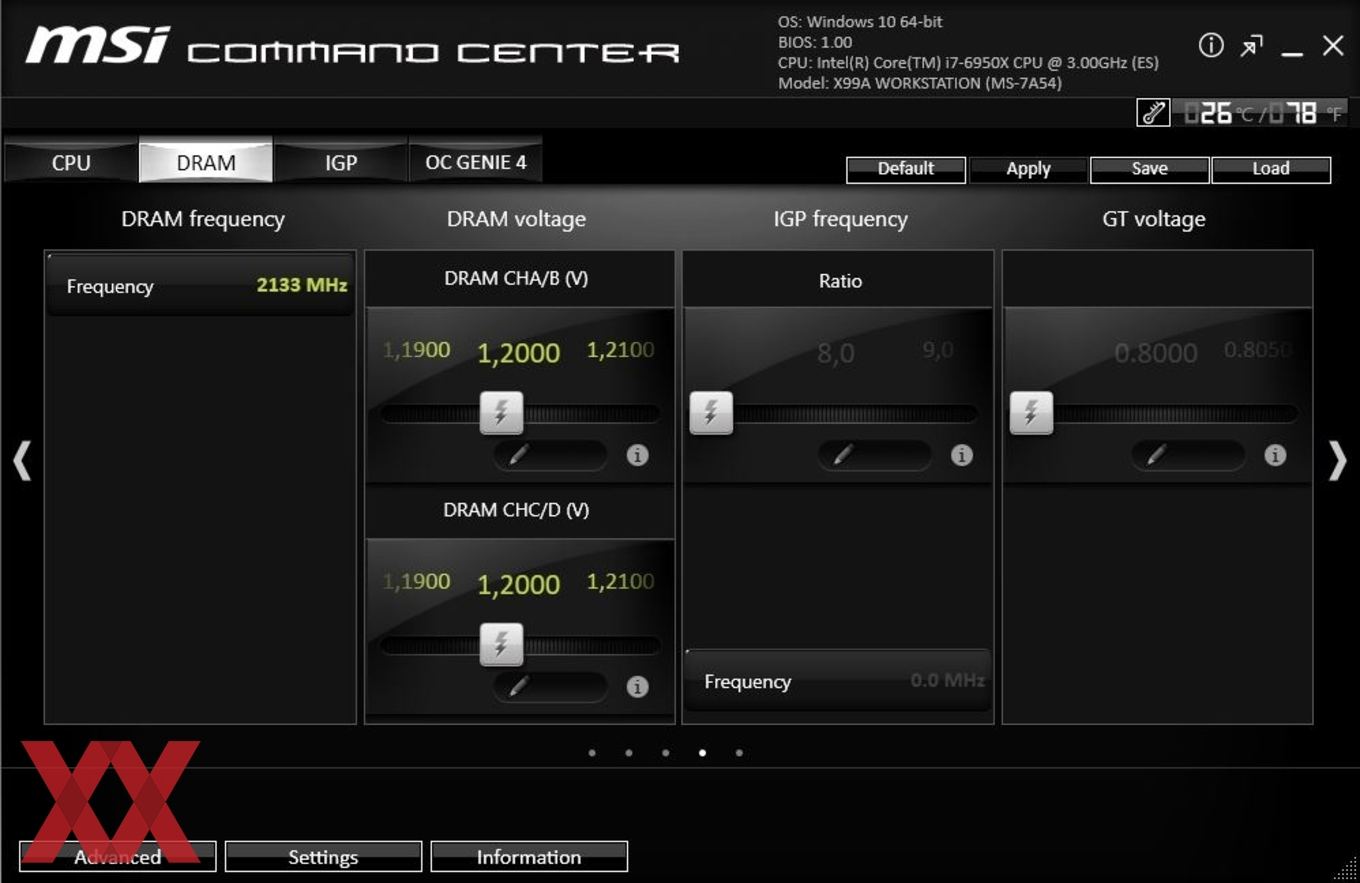Open the Advanced menu button
This screenshot has height=883, width=1360.
pos(118,857)
